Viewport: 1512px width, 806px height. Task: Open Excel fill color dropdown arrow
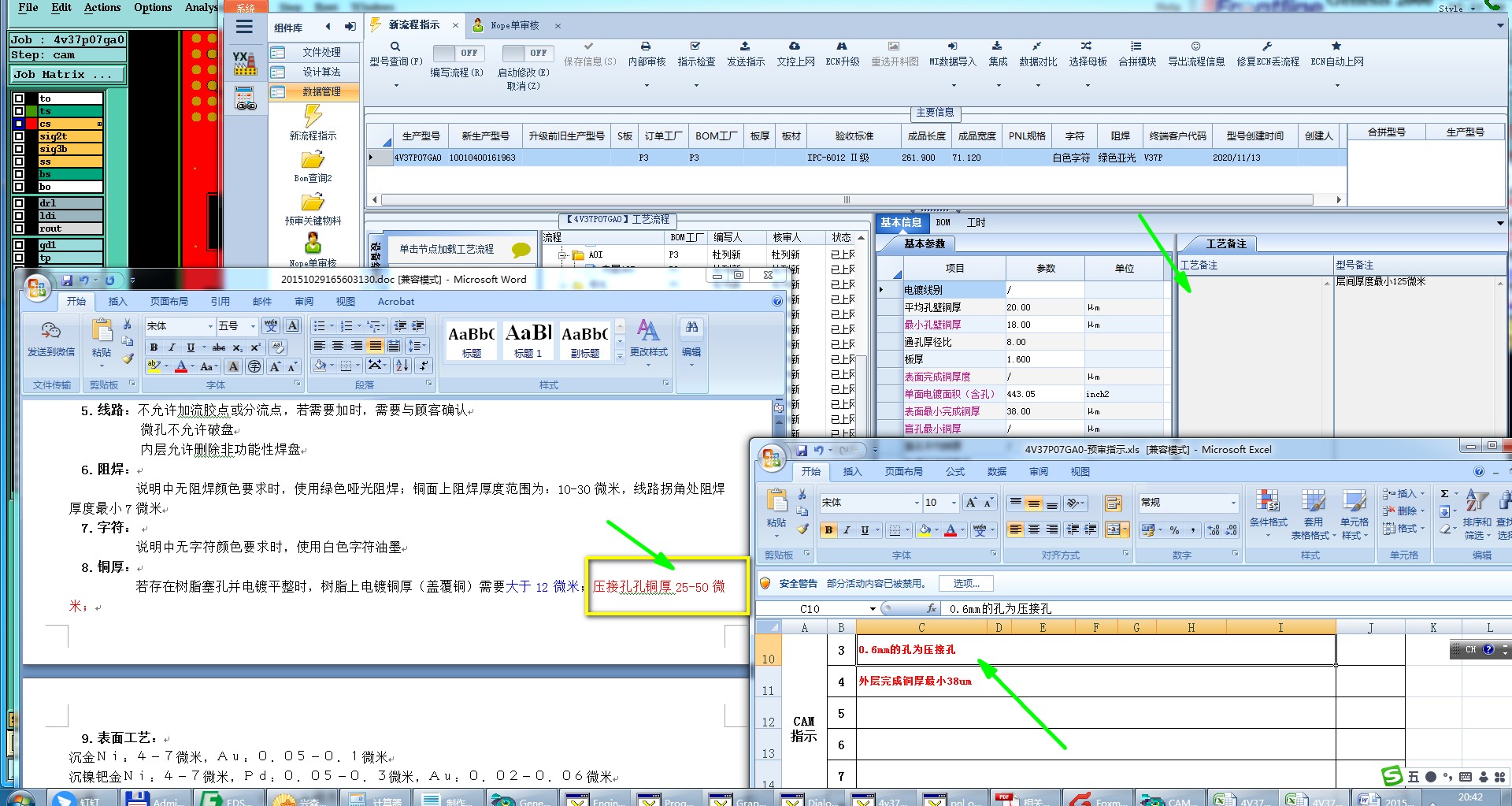tap(936, 530)
